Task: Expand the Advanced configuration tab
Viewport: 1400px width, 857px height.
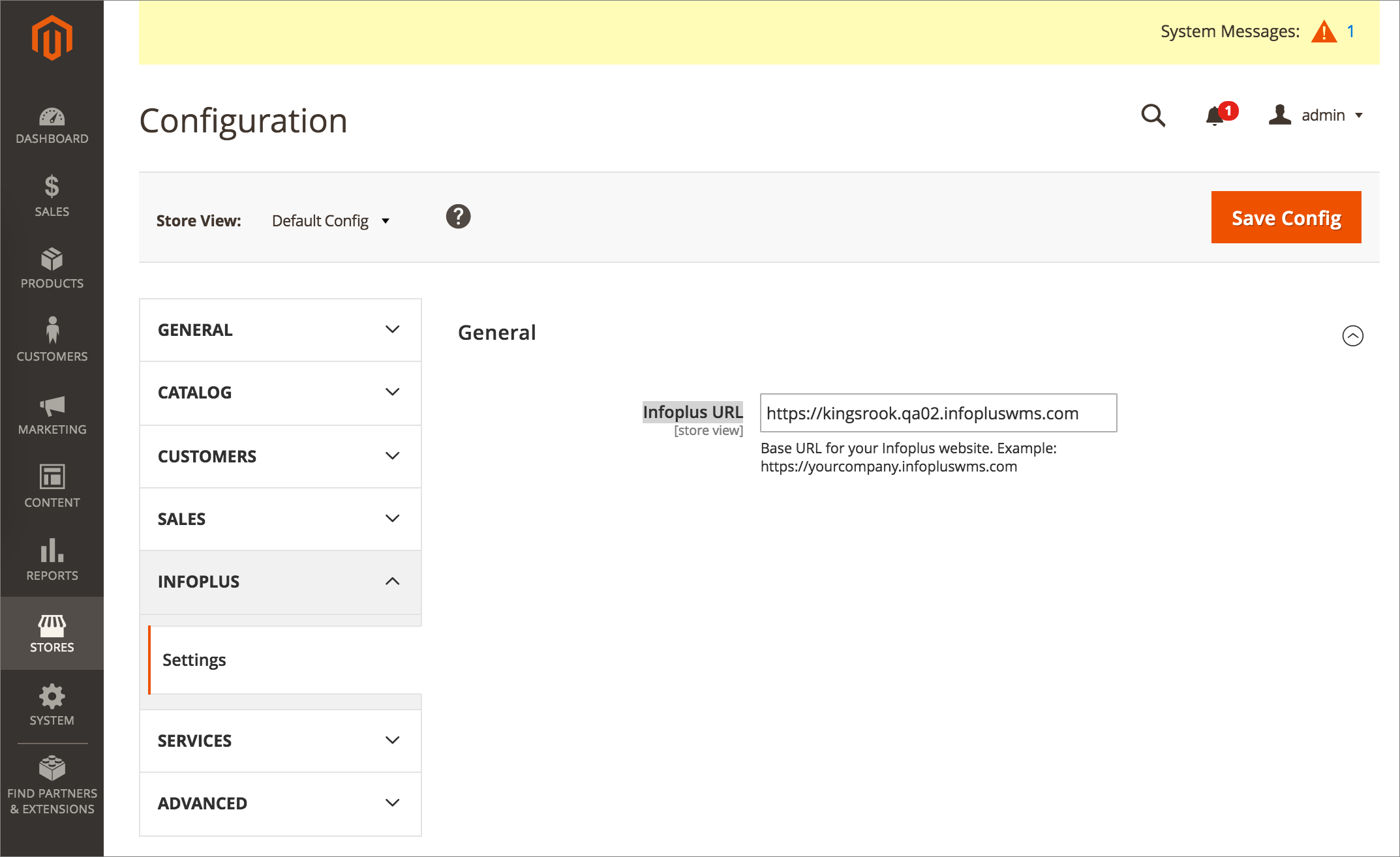Action: [281, 804]
